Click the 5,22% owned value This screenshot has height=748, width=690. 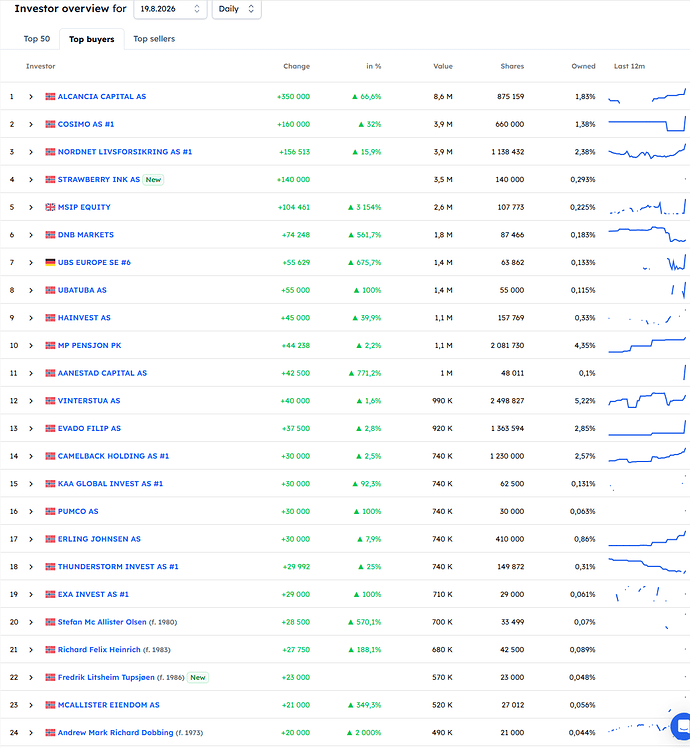click(x=585, y=401)
